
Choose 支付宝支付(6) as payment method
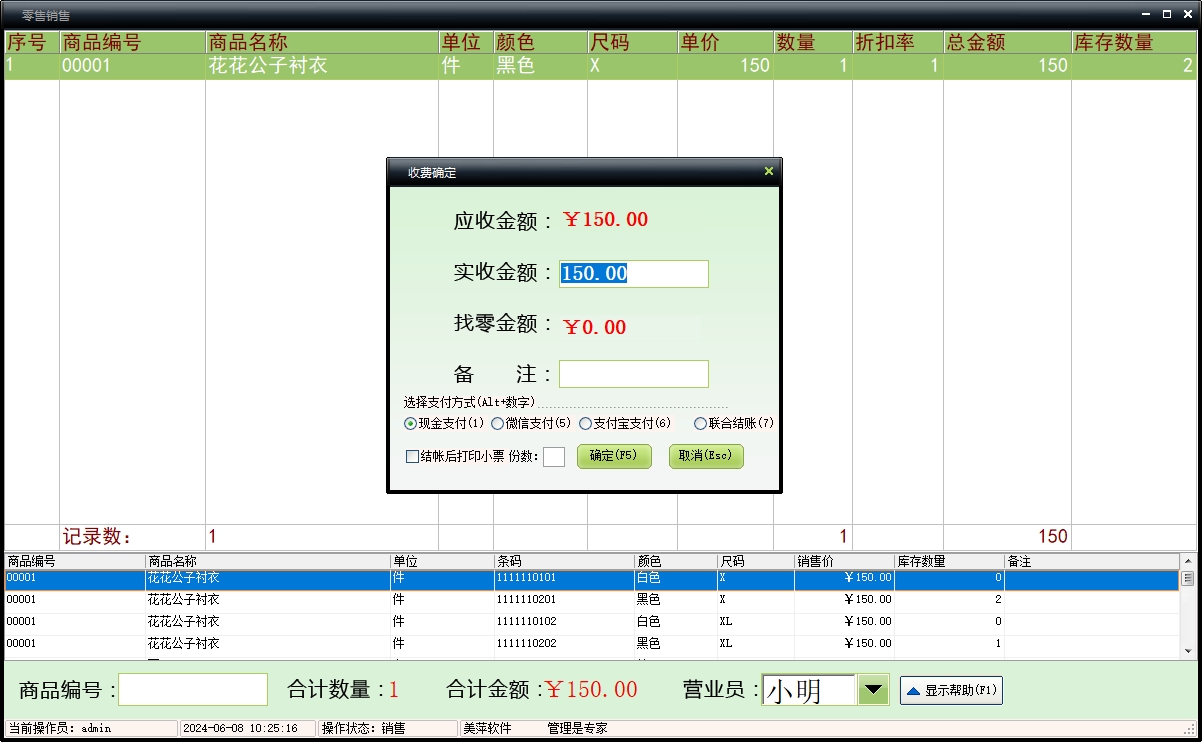click(585, 424)
